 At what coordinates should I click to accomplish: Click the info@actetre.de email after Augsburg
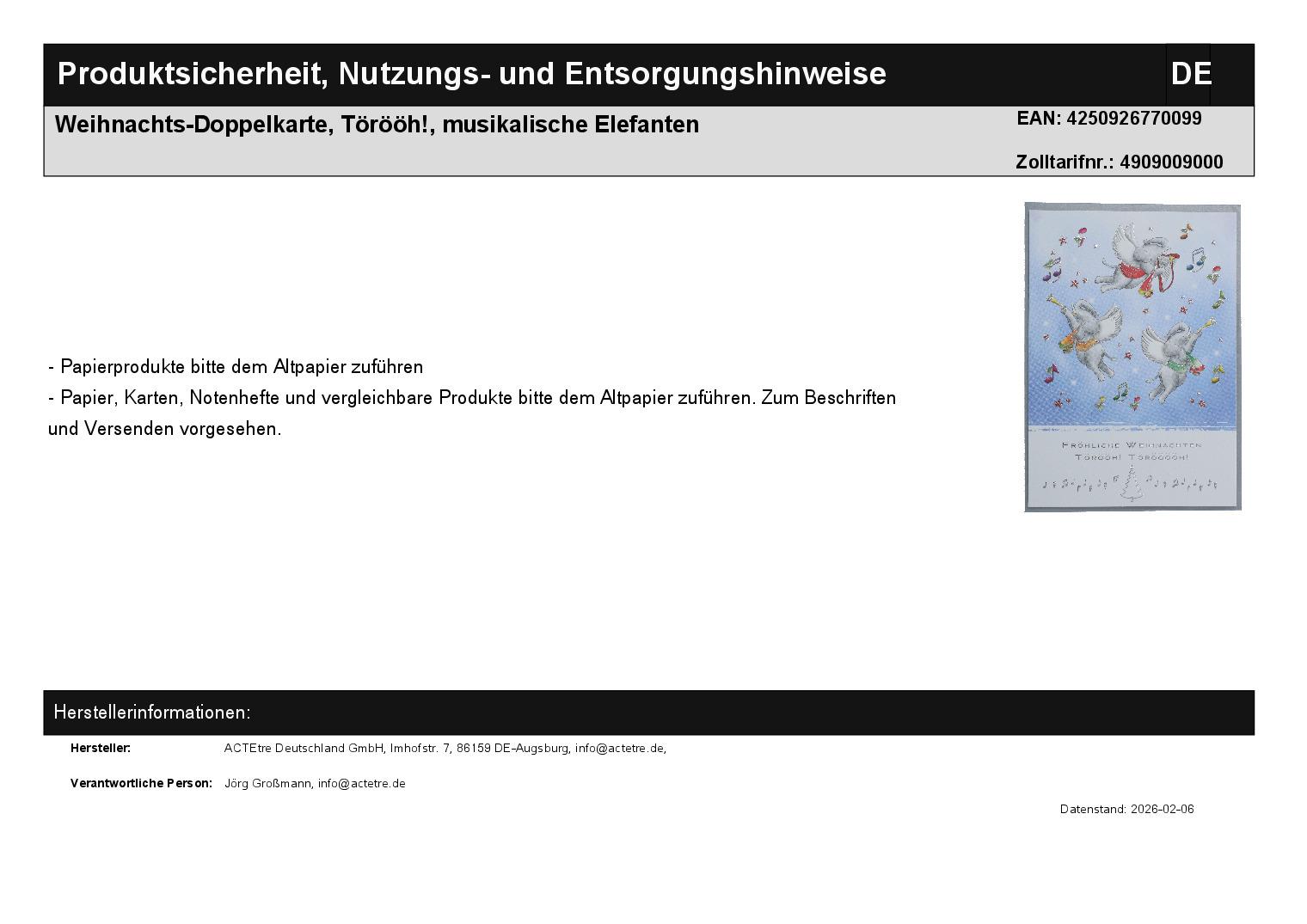click(x=619, y=749)
